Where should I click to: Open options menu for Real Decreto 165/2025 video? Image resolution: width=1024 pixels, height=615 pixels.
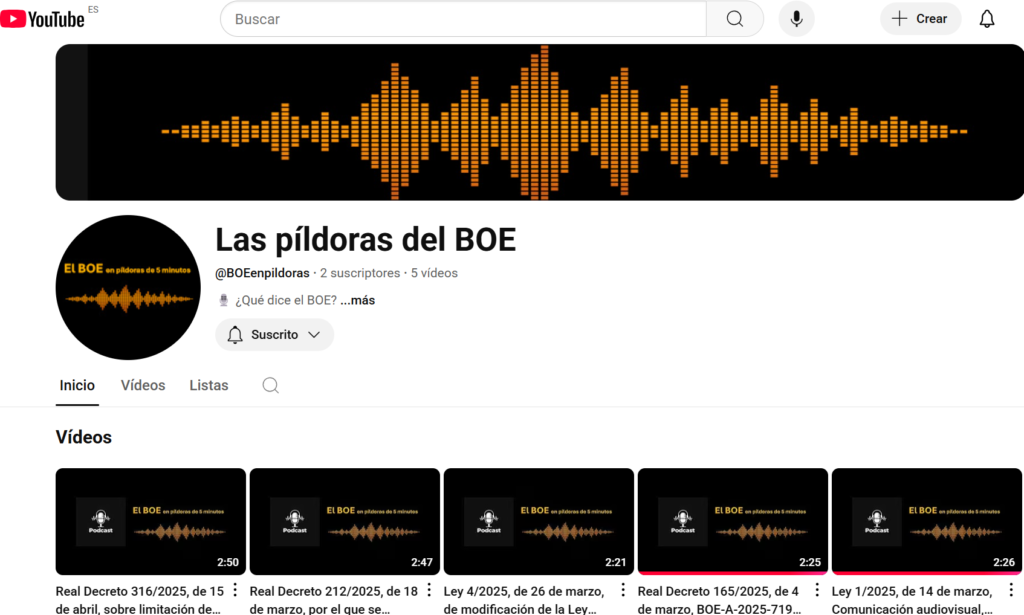pos(817,590)
